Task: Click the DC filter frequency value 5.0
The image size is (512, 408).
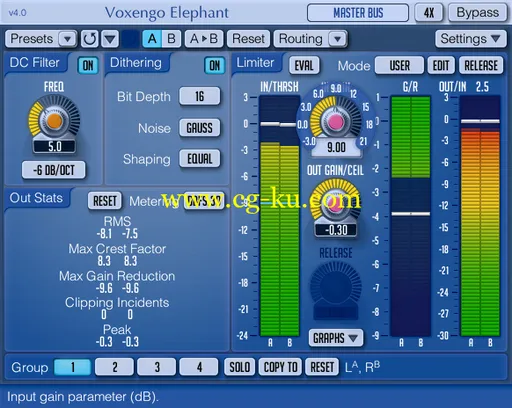Action: click(x=54, y=146)
